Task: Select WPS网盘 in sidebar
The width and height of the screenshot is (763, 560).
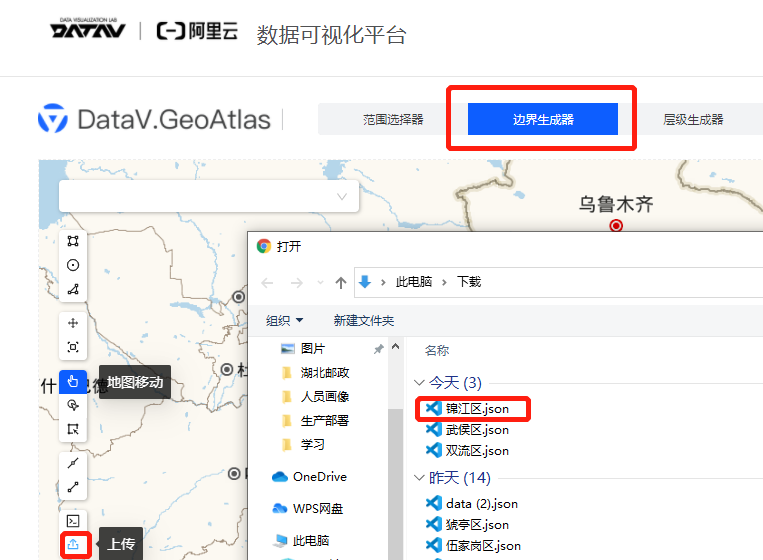Action: click(308, 508)
